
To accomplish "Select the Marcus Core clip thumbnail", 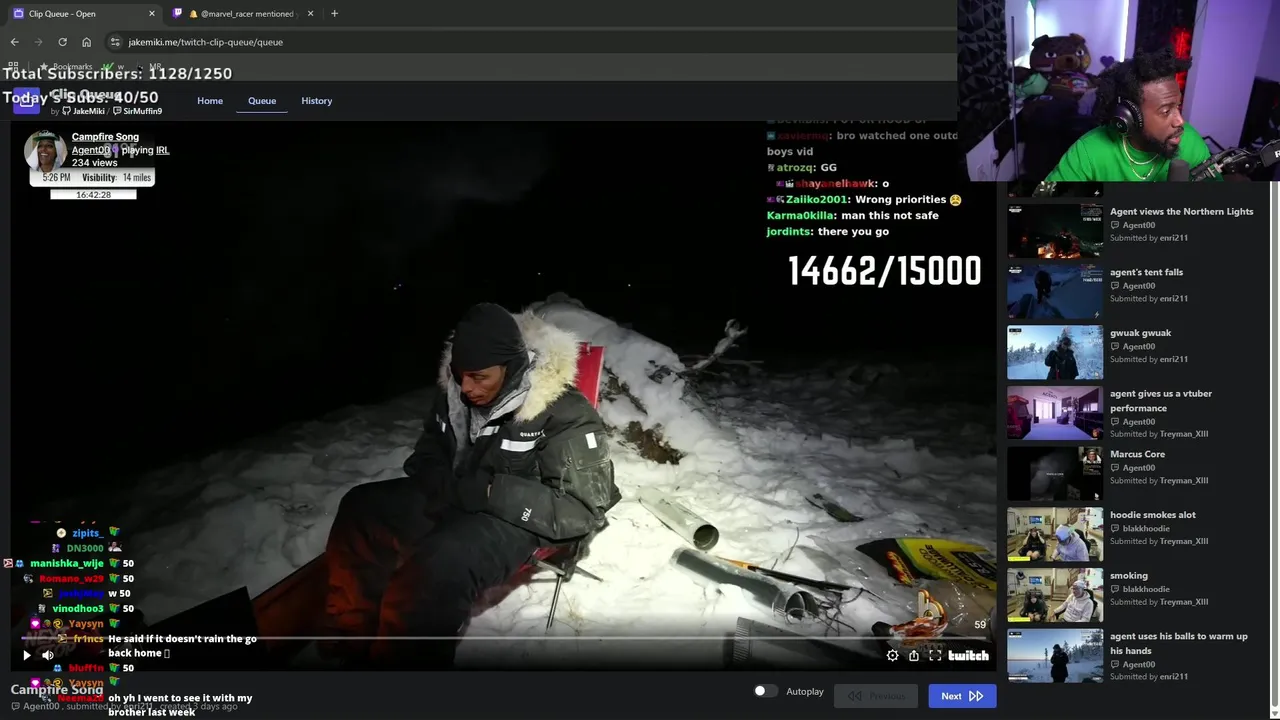I will click(1055, 474).
